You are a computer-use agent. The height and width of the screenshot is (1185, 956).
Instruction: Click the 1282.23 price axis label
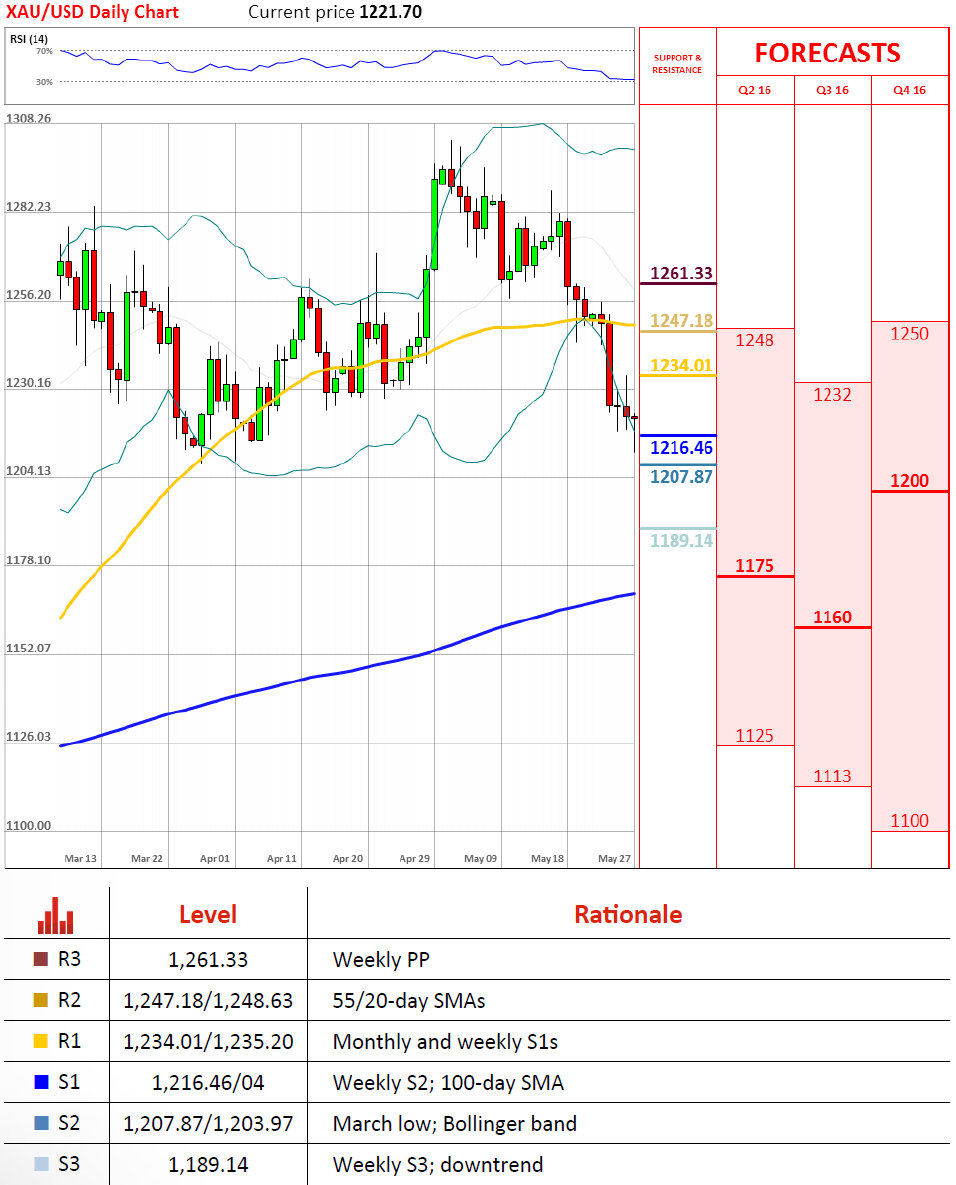(x=28, y=207)
